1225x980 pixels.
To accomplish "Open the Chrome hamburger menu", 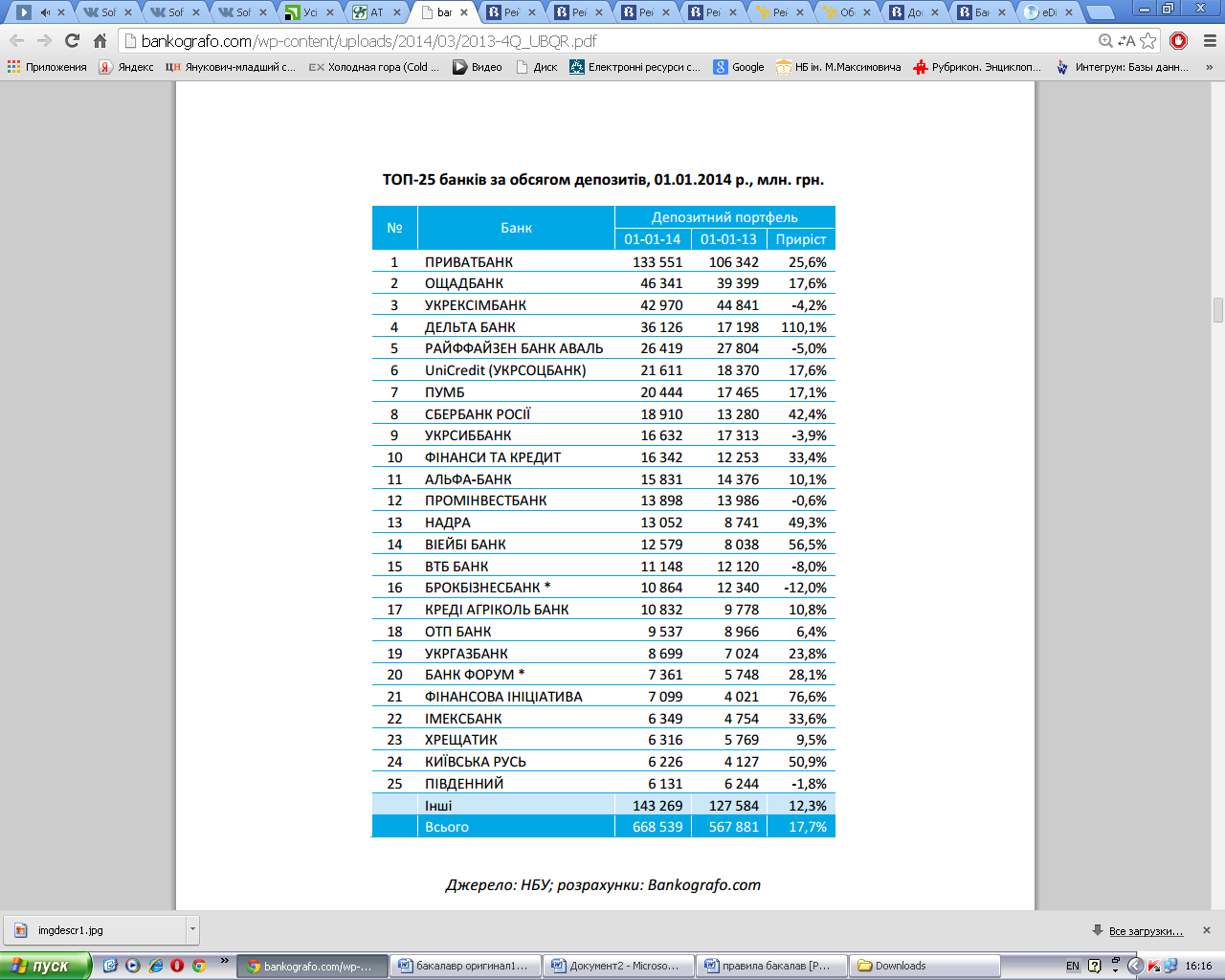I will tap(1209, 40).
